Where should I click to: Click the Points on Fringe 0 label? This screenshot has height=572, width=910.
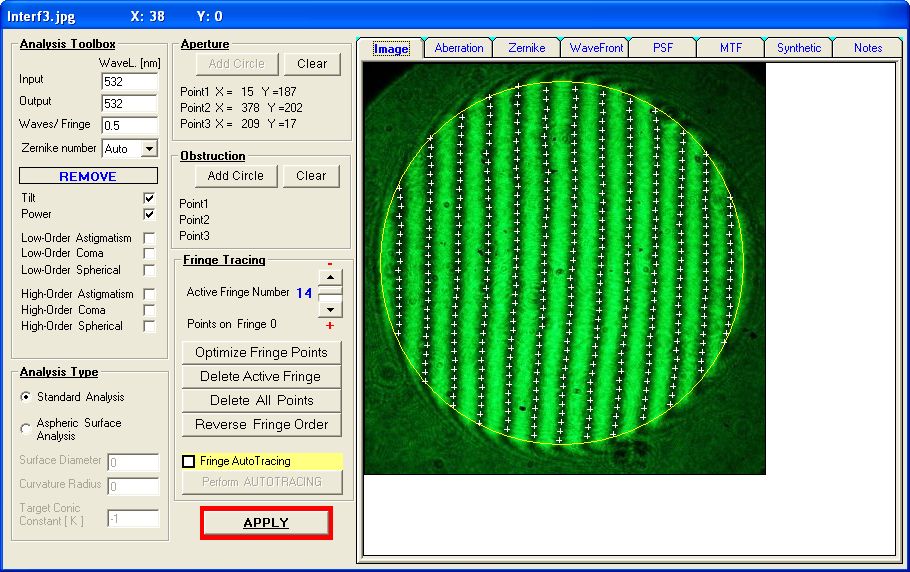coord(232,324)
